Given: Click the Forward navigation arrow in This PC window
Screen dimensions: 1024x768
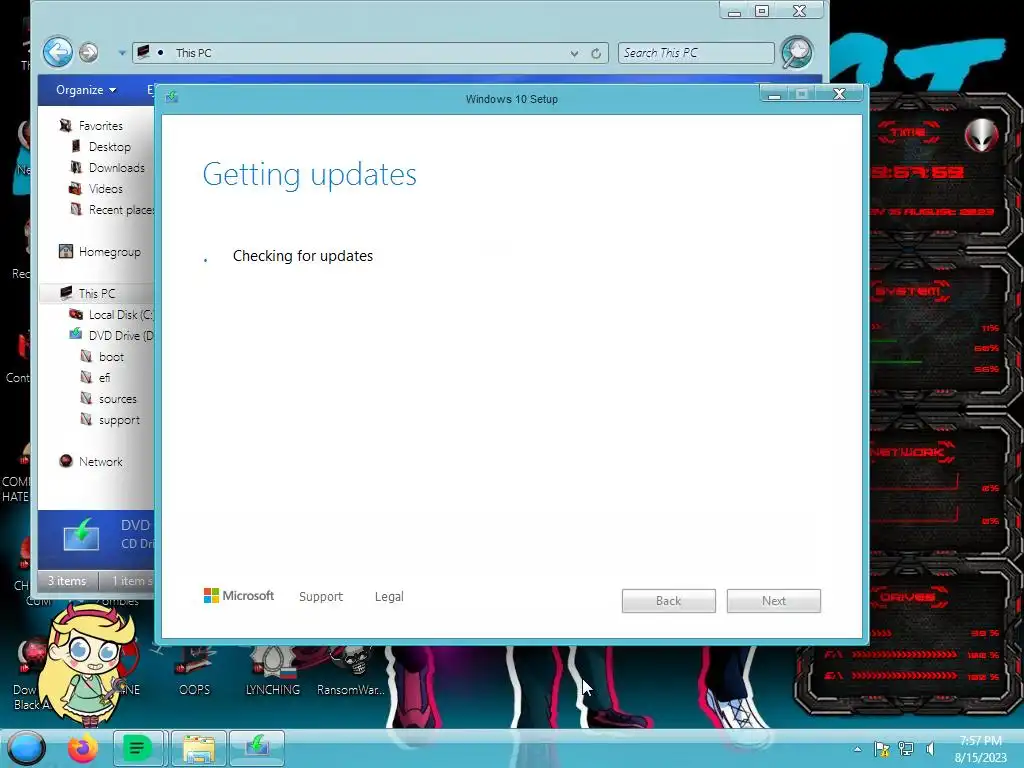Looking at the screenshot, I should coord(89,52).
